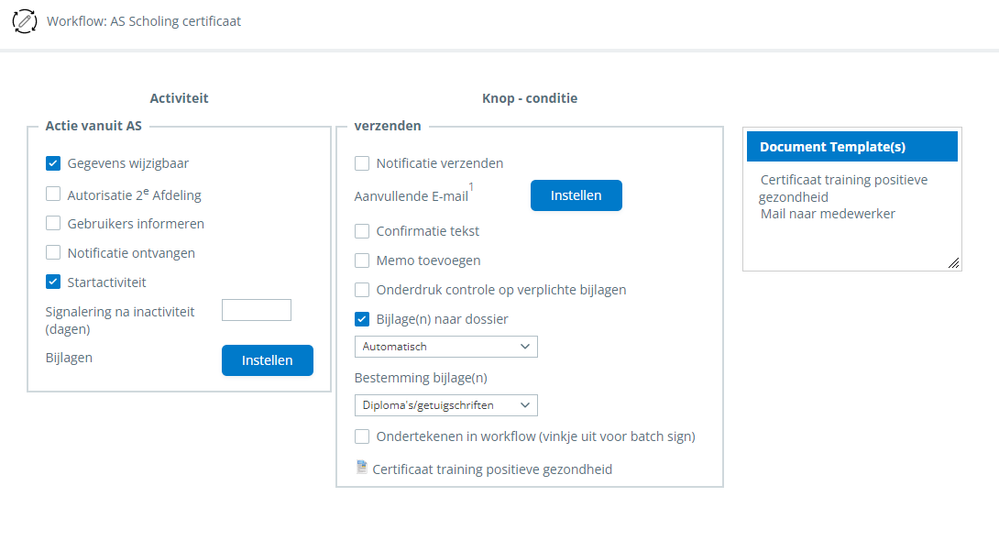The image size is (999, 543).
Task: Click the workflow pencil icon in header
Action: pyautogui.click(x=23, y=20)
